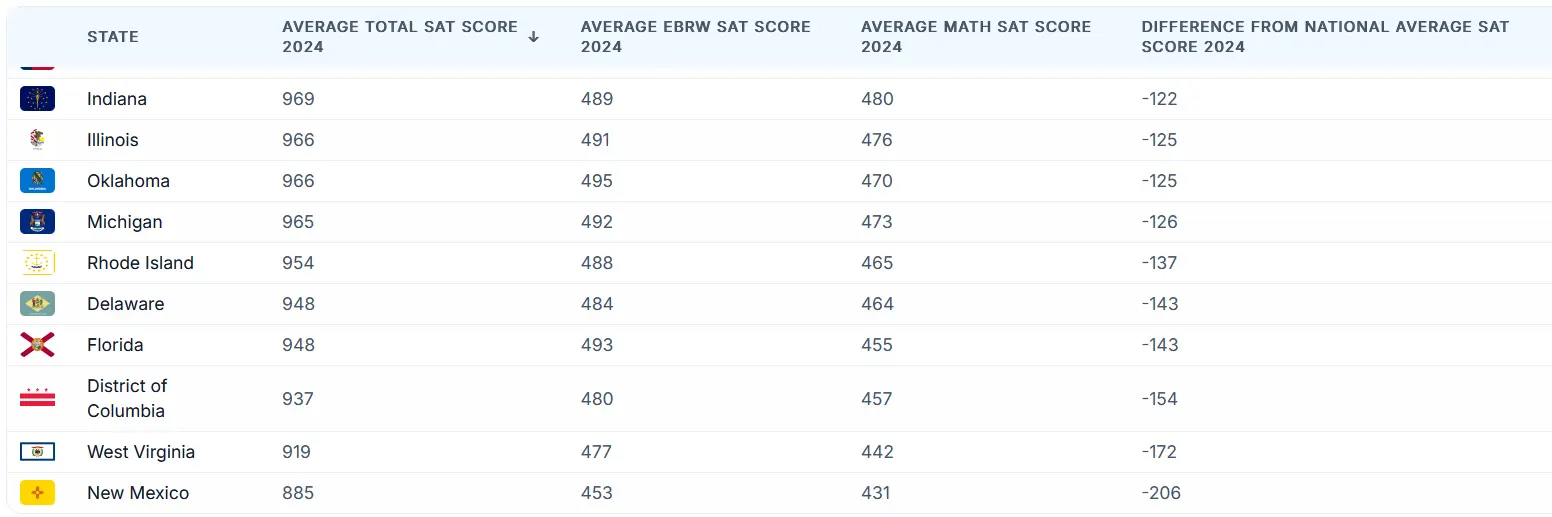
Task: Click the West Virginia state name
Action: coord(141,452)
